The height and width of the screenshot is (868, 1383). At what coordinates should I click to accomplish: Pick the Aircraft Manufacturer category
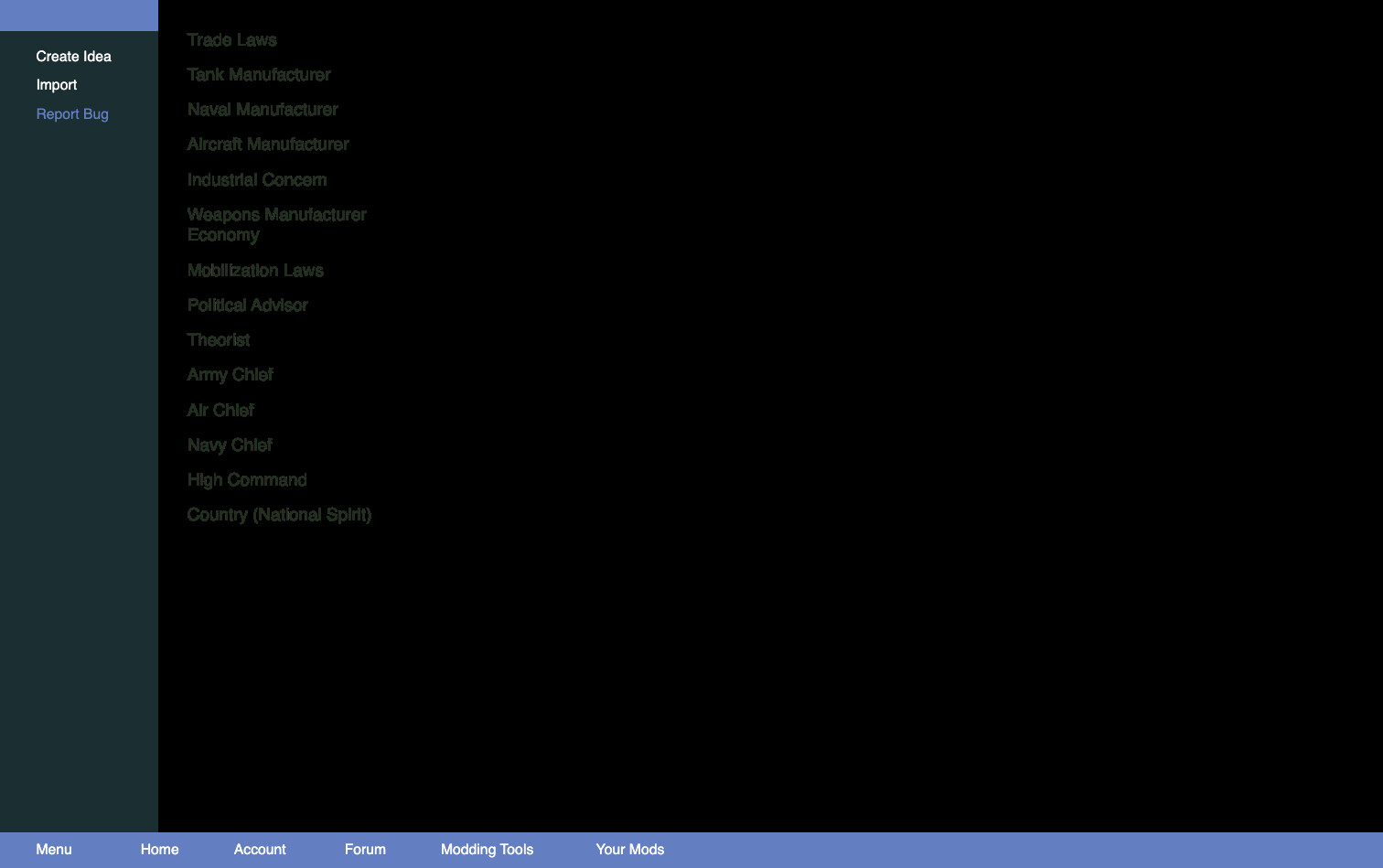[268, 145]
